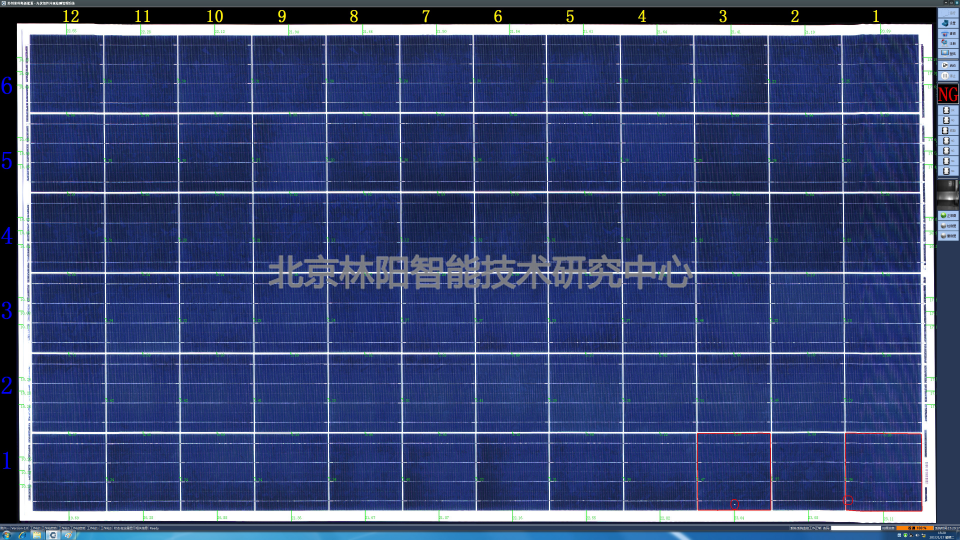Click the monitor display icon button in sidebar
960x540 pixels.
pyautogui.click(x=948, y=53)
